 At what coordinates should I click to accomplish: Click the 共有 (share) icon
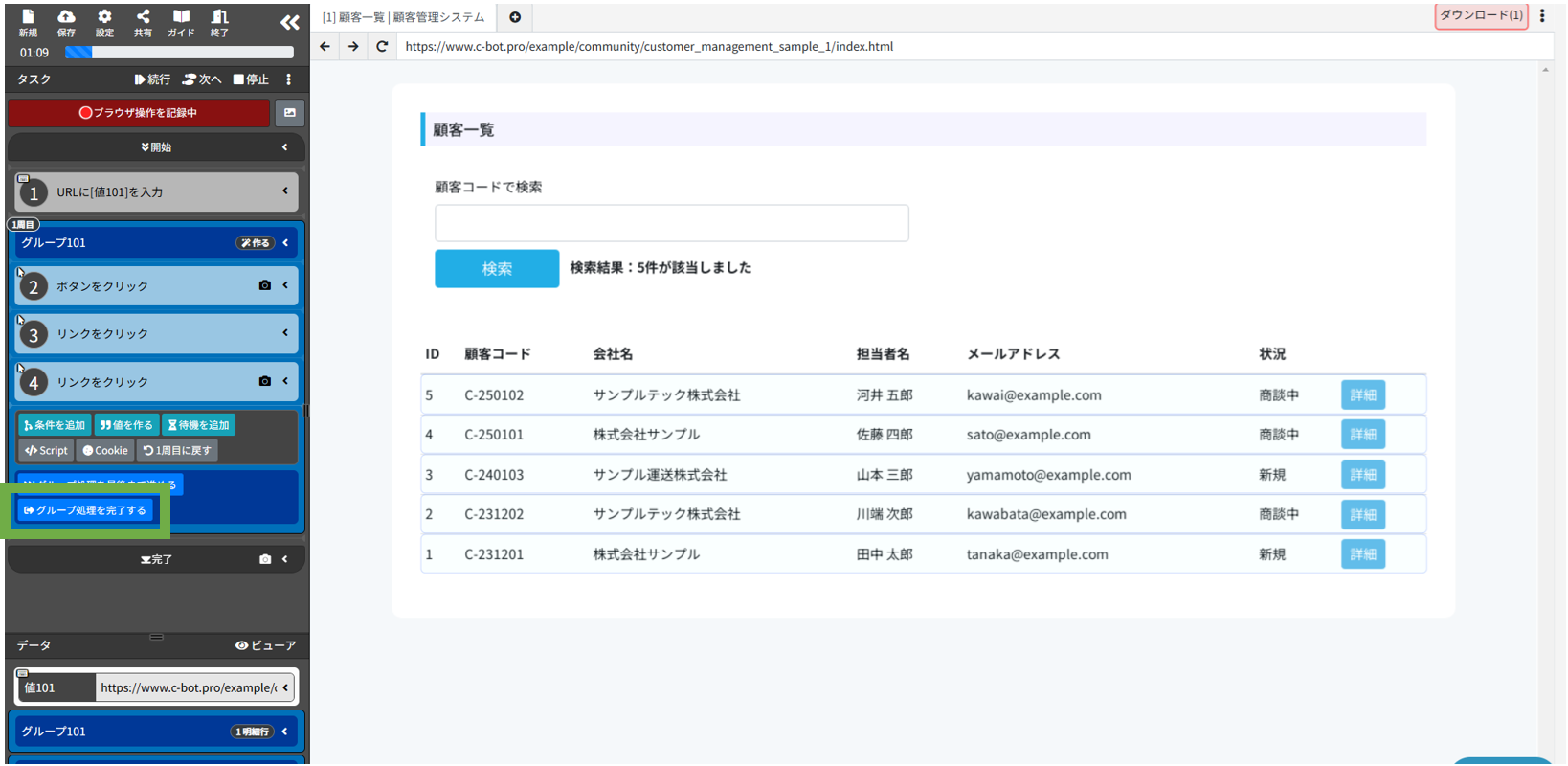143,22
